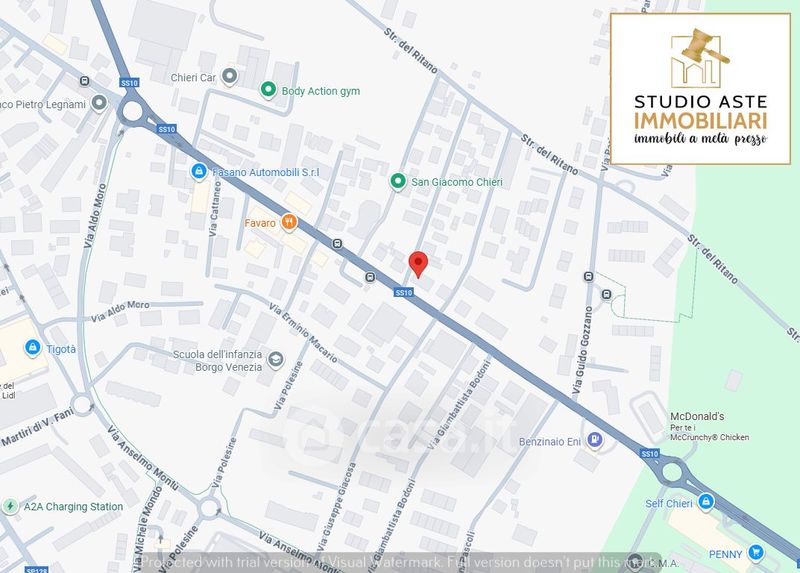Select the bus stop icon on Via Guido Gozzano

point(588,277)
